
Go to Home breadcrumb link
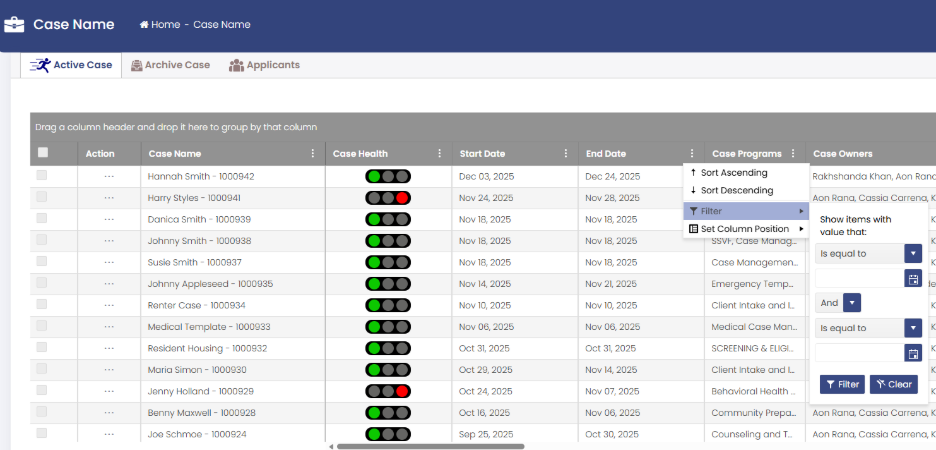click(x=160, y=24)
